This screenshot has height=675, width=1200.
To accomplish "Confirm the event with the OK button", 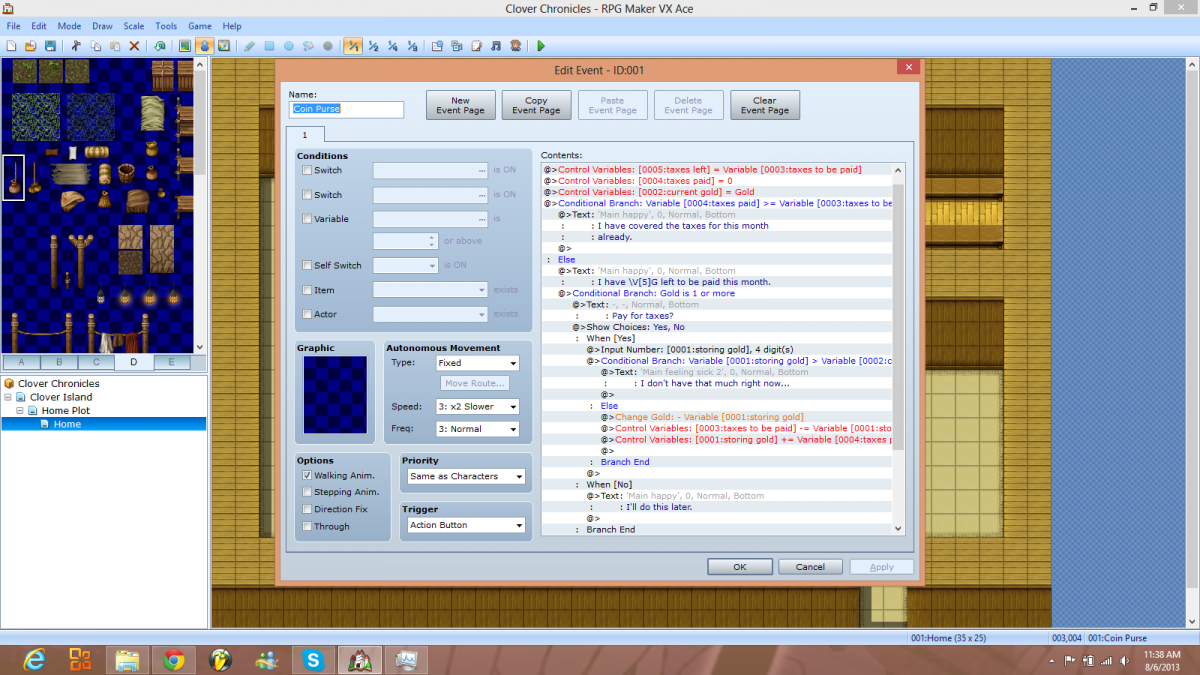I will 740,567.
